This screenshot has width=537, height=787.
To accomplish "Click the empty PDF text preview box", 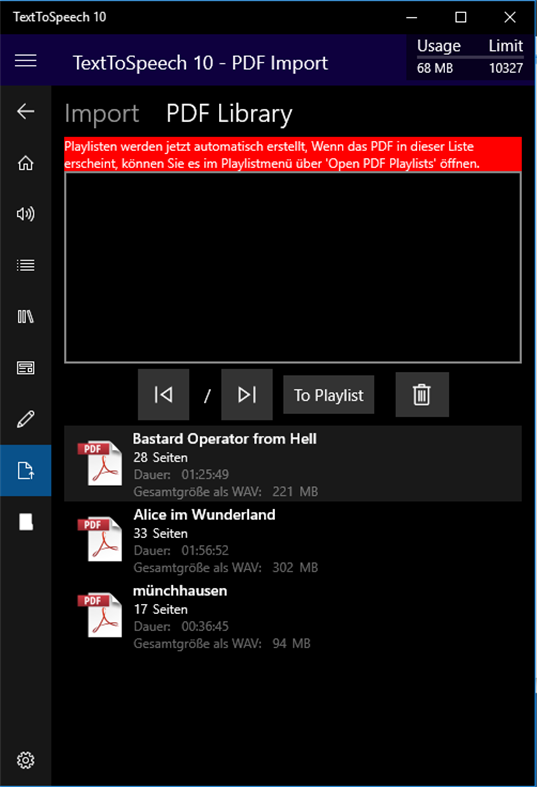I will (293, 267).
